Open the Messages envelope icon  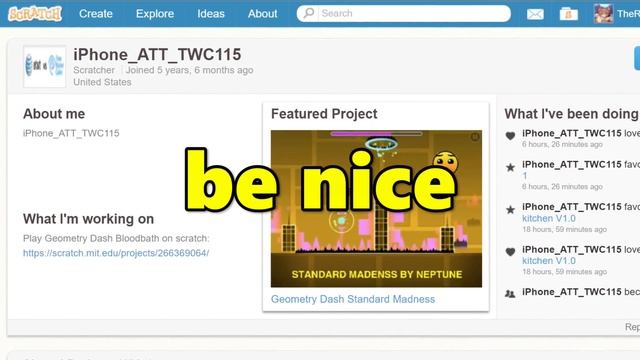pyautogui.click(x=535, y=15)
